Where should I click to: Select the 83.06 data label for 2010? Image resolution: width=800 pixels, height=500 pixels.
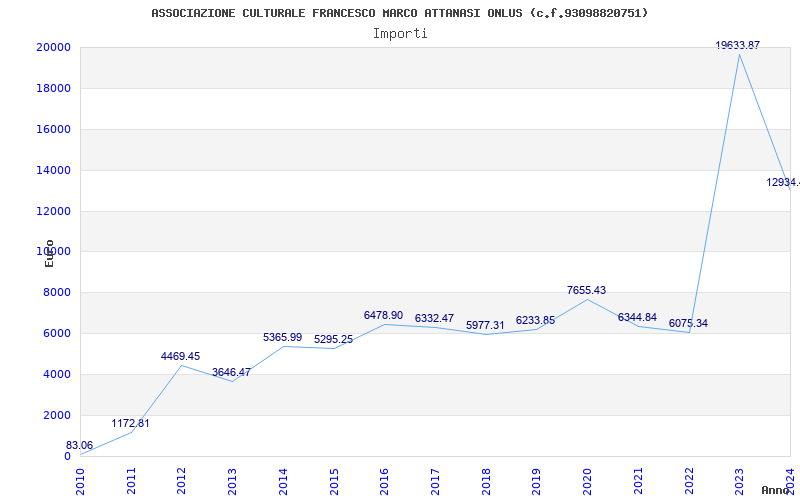[80, 445]
